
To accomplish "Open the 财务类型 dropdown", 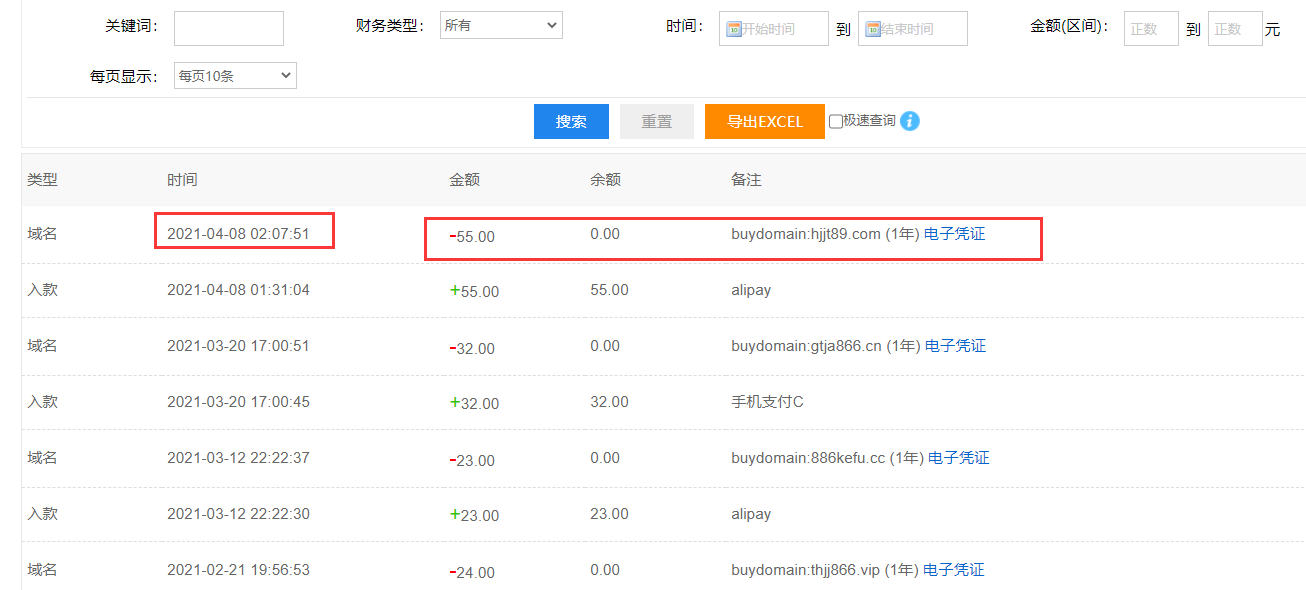I will [501, 26].
